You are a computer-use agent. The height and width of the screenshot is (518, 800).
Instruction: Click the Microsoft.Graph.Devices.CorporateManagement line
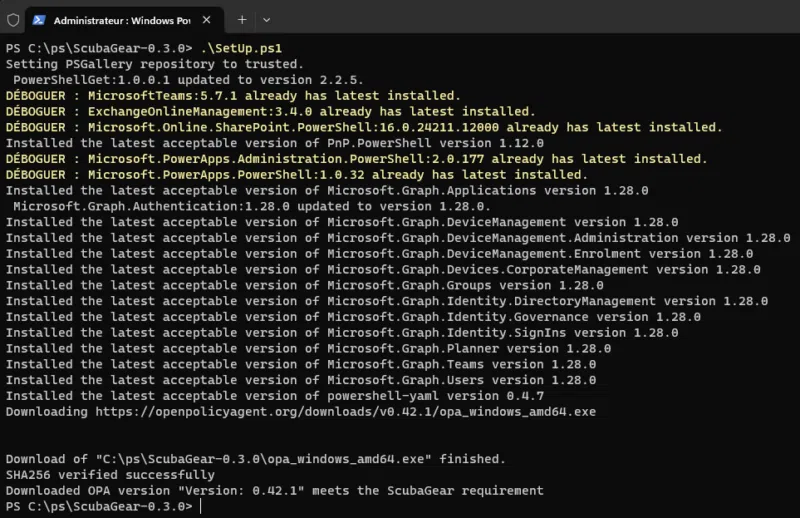[383, 270]
